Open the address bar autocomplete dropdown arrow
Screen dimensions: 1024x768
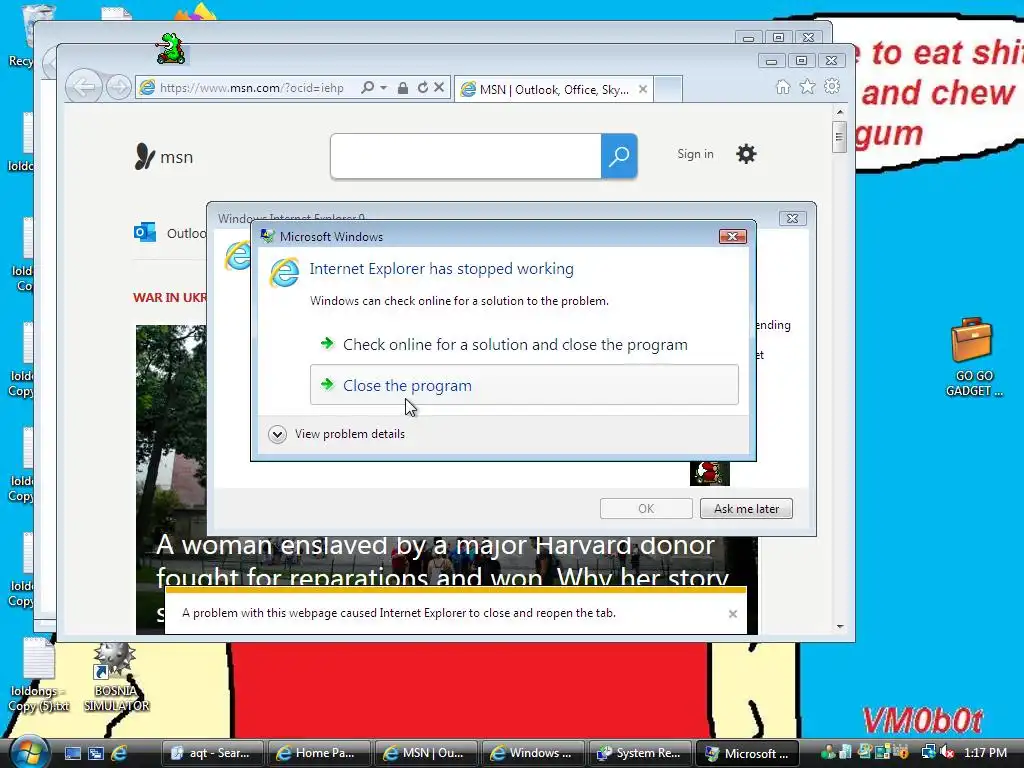tap(383, 87)
